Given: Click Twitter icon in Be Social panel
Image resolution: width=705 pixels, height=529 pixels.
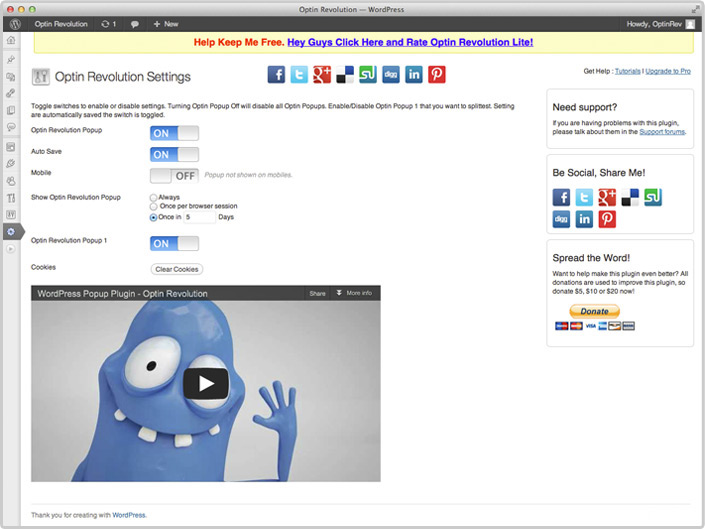Looking at the screenshot, I should pyautogui.click(x=584, y=197).
